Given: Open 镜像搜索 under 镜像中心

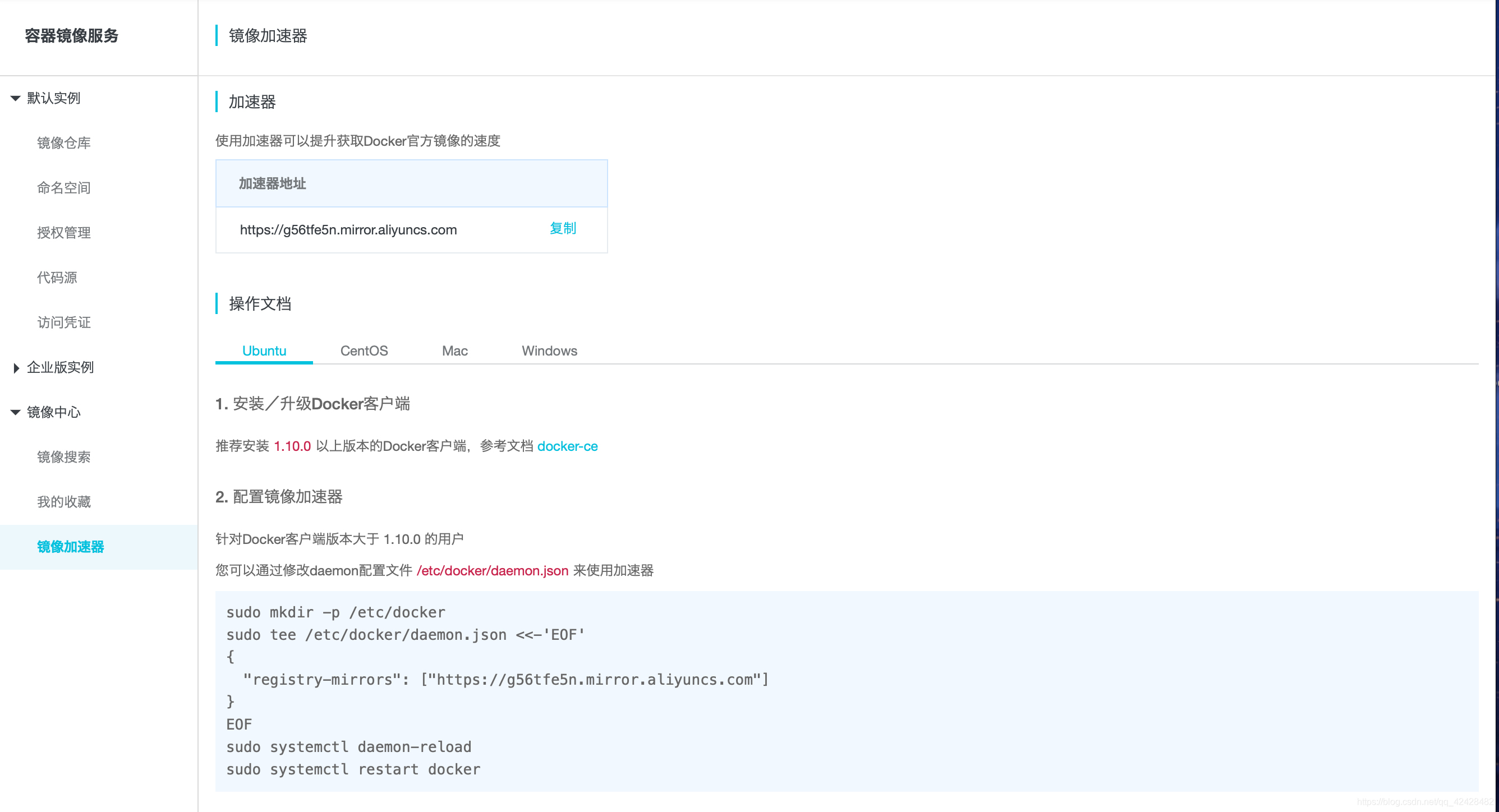Looking at the screenshot, I should [x=63, y=457].
